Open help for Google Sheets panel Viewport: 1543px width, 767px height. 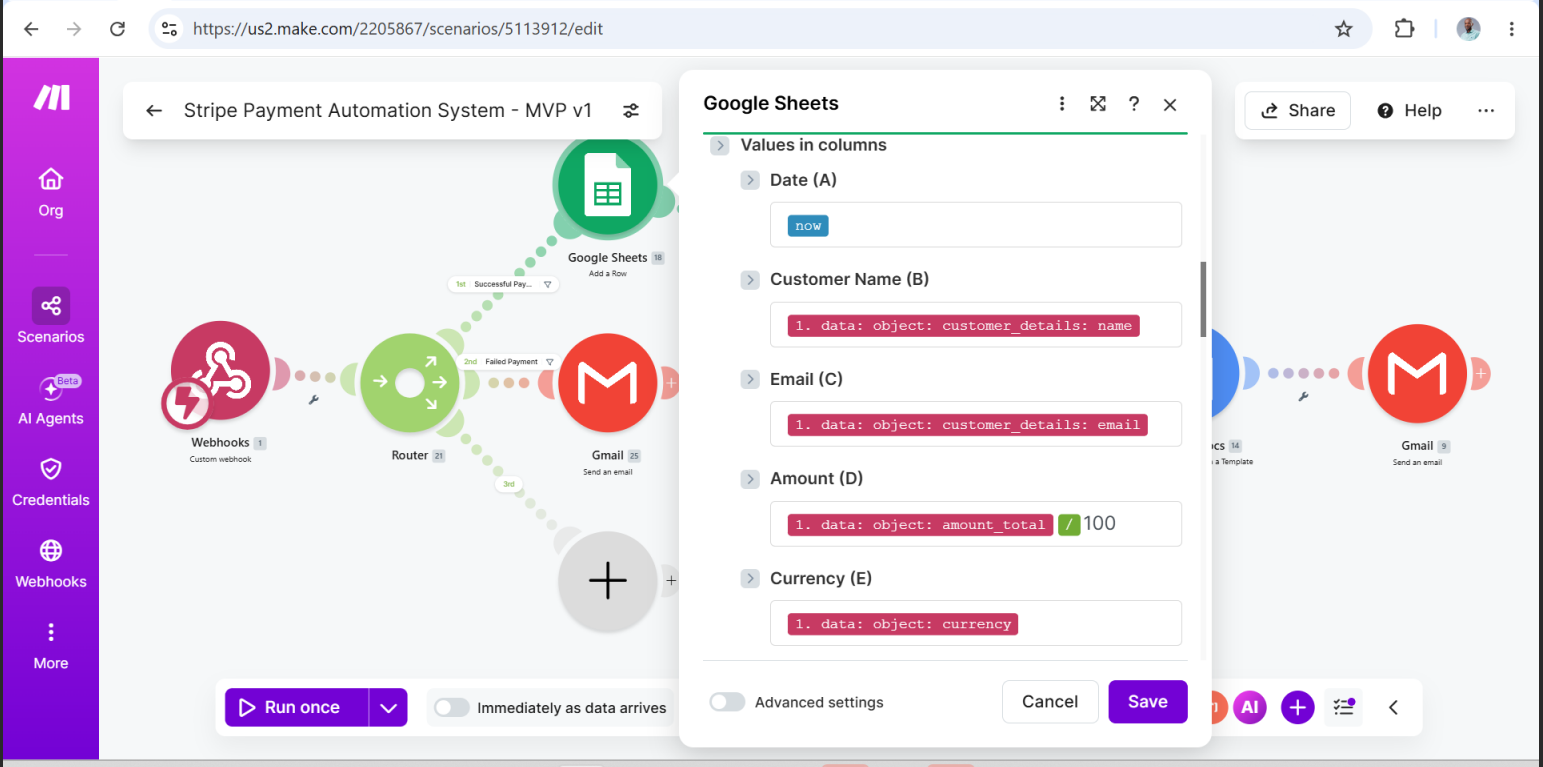(1134, 104)
